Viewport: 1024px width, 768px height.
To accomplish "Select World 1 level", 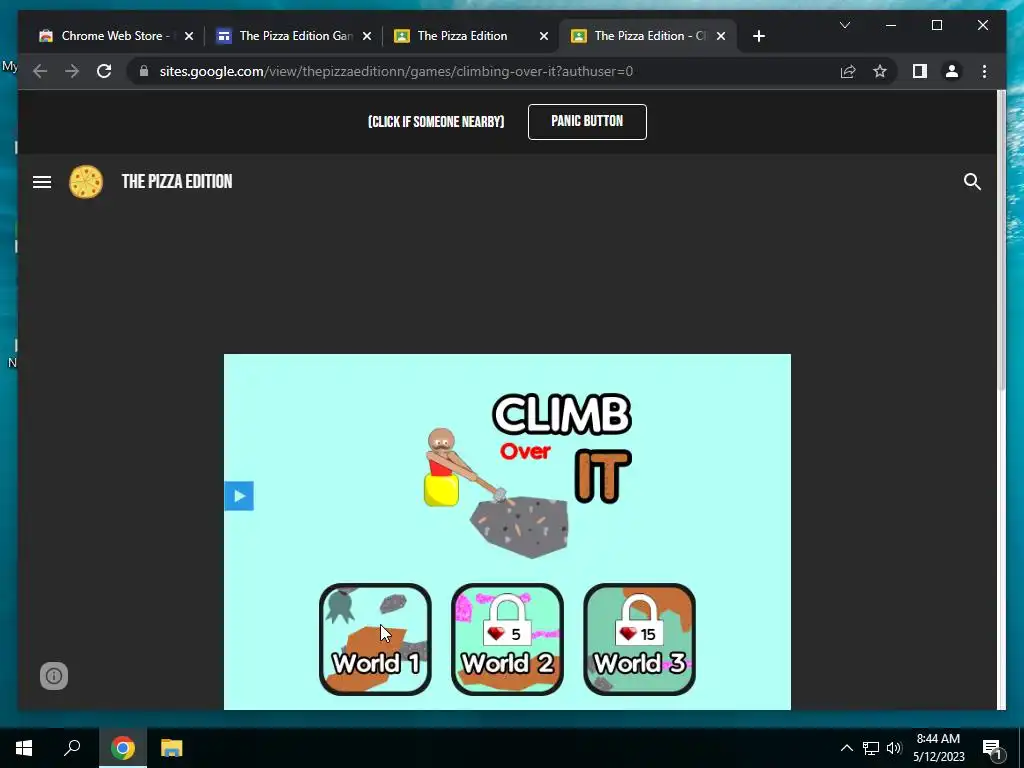I will pyautogui.click(x=376, y=639).
